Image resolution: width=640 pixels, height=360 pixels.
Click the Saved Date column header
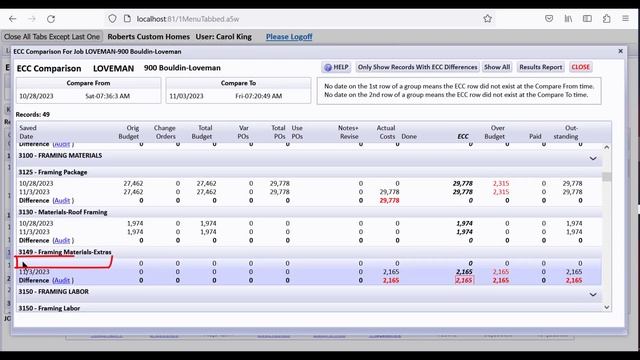tap(28, 132)
